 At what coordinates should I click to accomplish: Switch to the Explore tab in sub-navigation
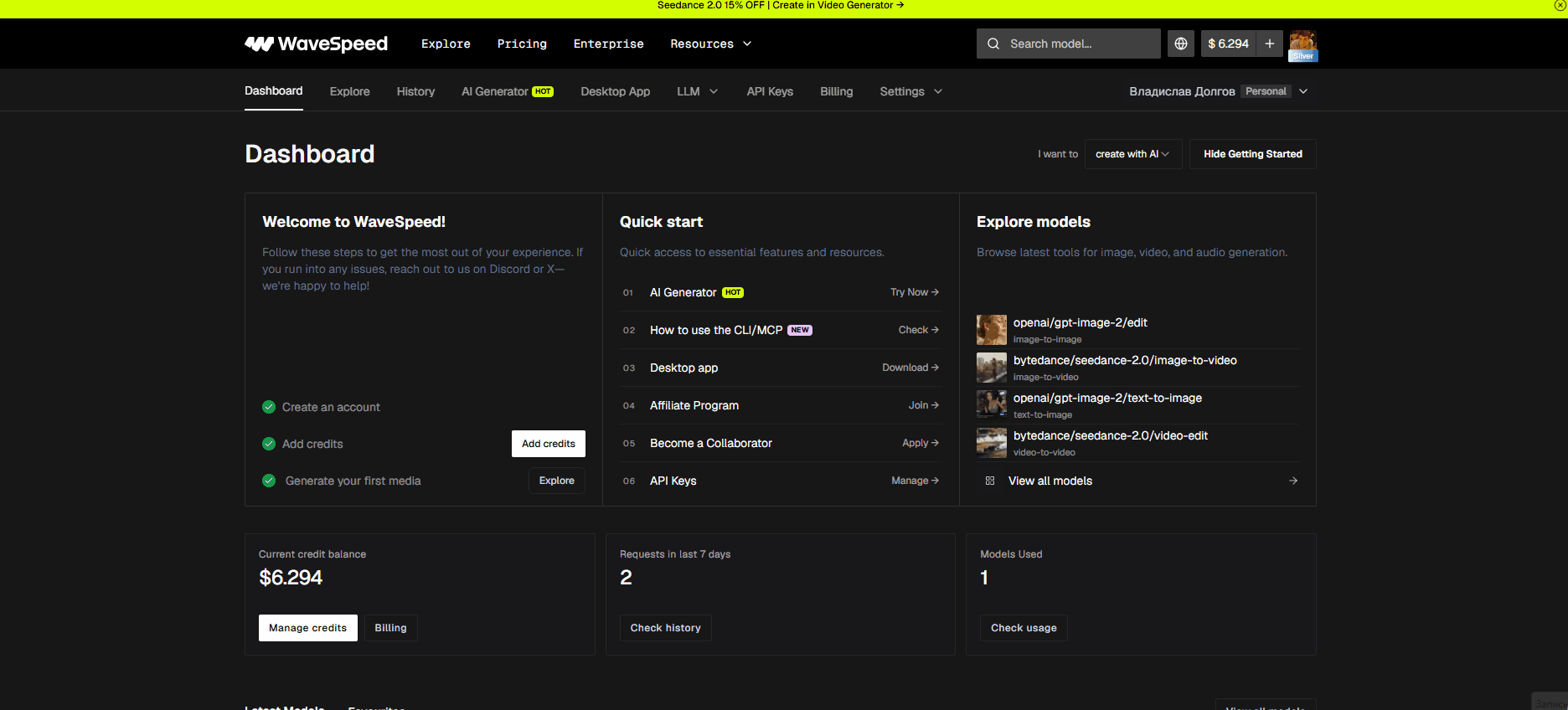tap(350, 91)
